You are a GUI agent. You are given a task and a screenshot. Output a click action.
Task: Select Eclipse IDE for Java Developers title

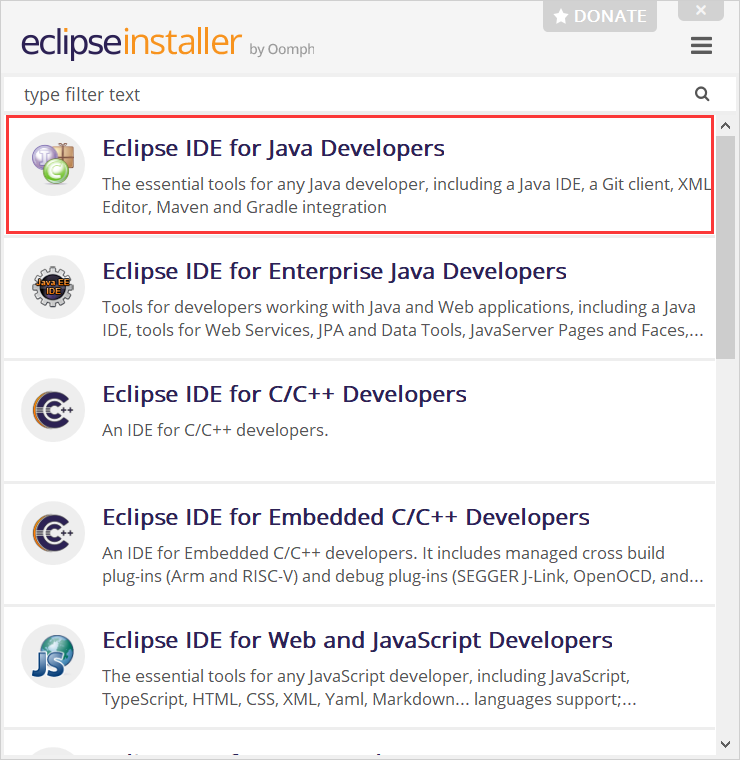pos(273,148)
